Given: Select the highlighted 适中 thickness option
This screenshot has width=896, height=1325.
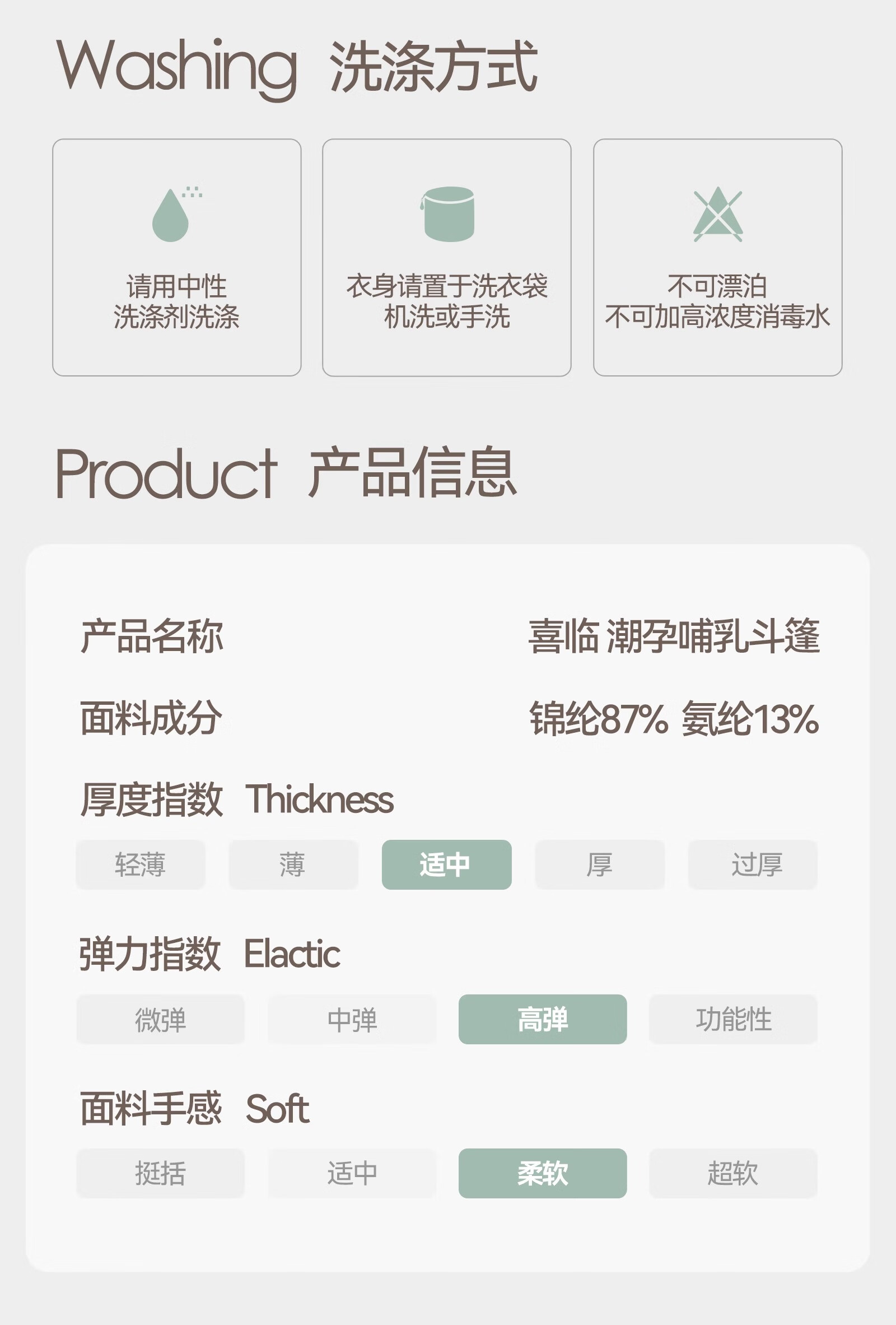Looking at the screenshot, I should click(x=446, y=864).
